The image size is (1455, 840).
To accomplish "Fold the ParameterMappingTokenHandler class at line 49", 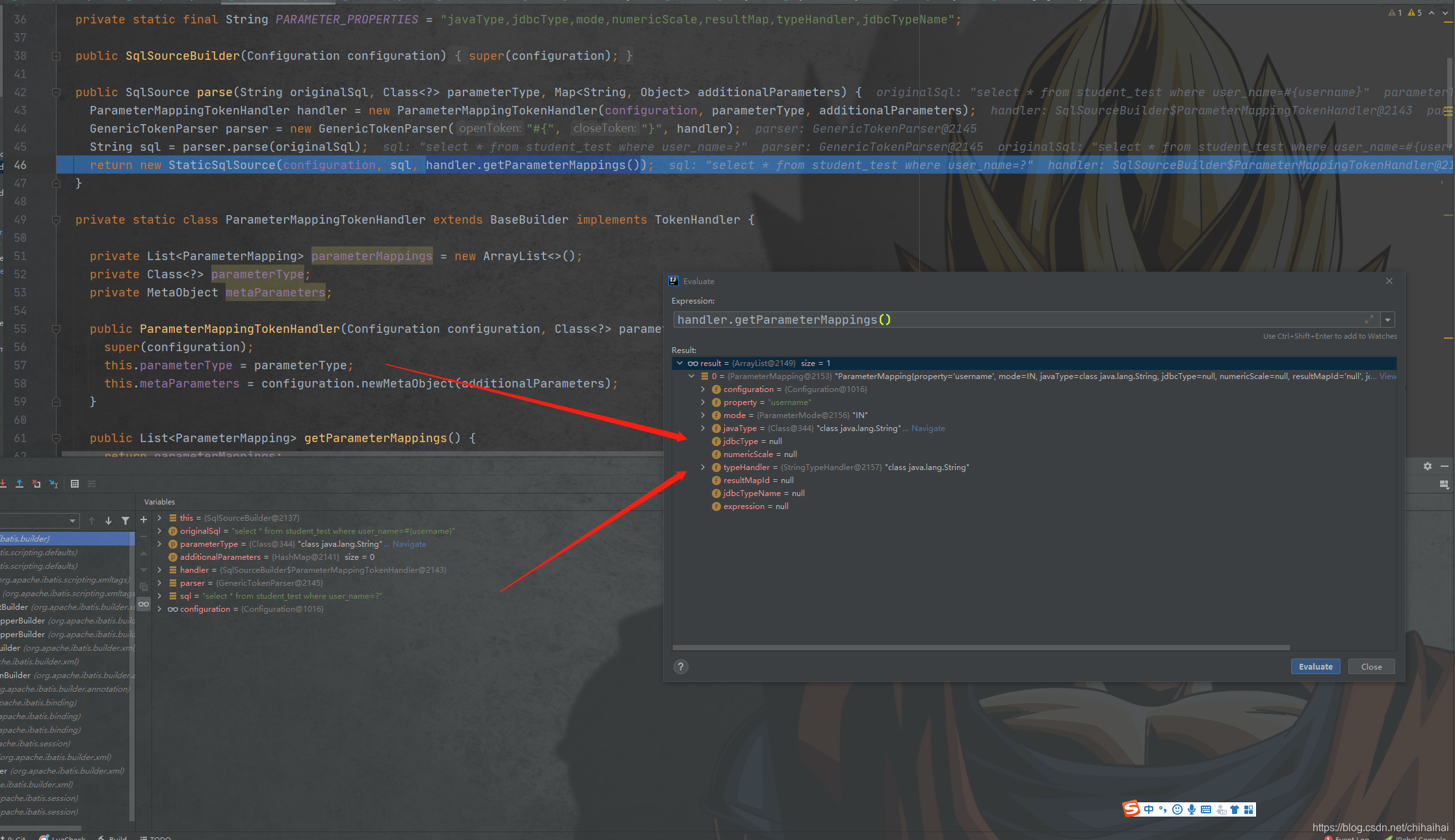I will (x=57, y=220).
